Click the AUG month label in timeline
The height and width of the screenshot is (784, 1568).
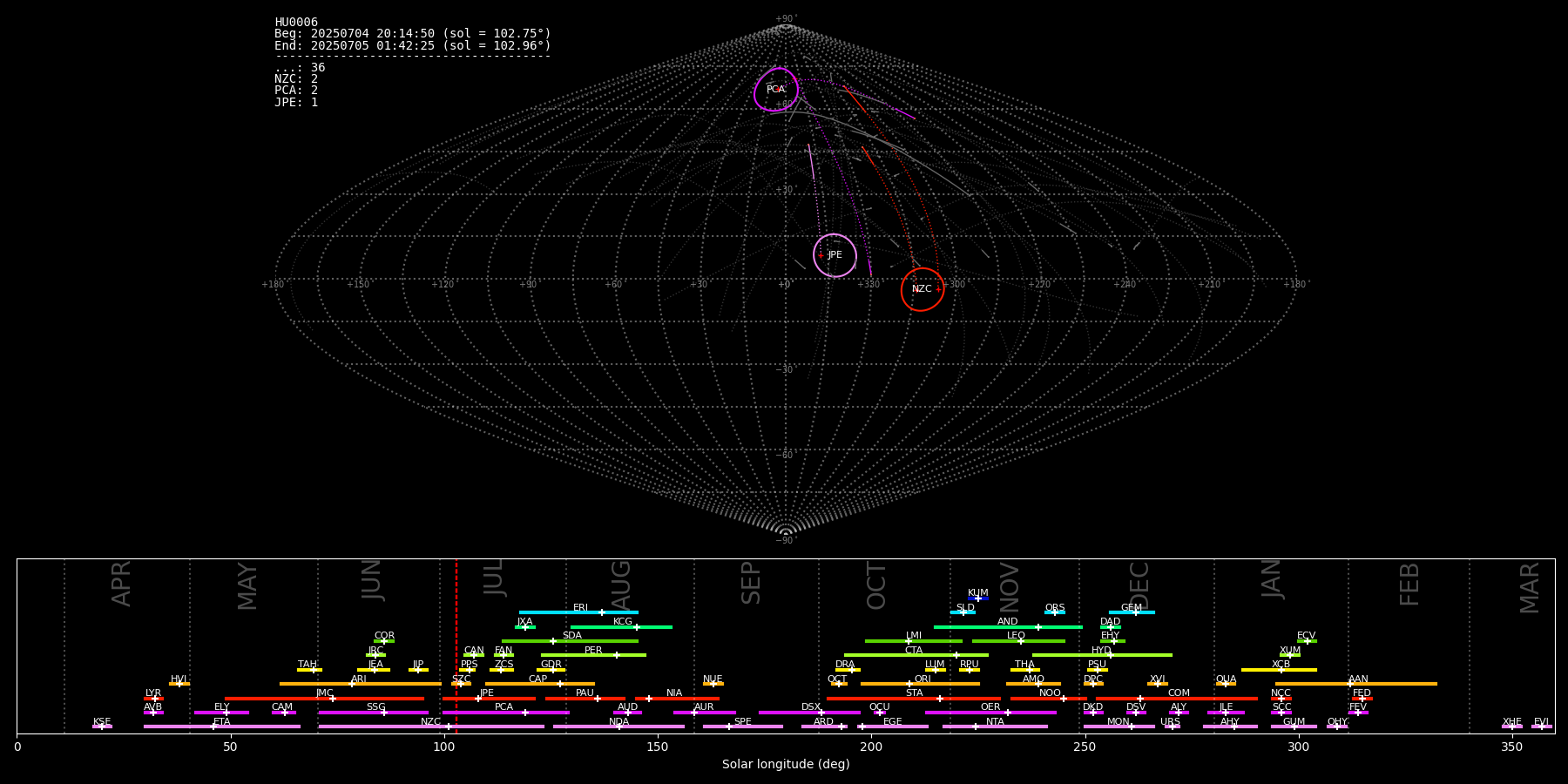click(621, 585)
